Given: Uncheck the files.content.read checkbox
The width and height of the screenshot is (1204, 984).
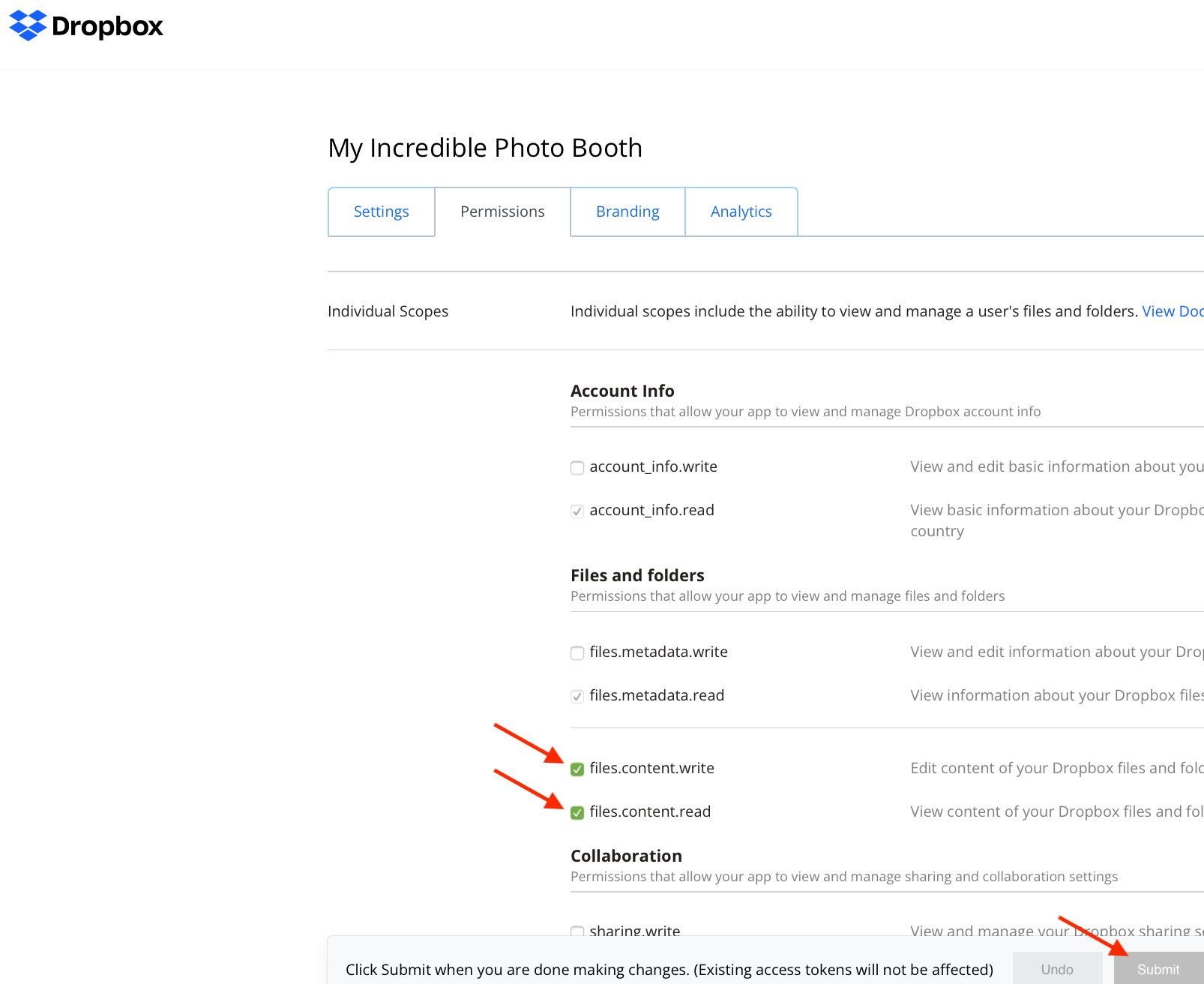Looking at the screenshot, I should pos(577,813).
